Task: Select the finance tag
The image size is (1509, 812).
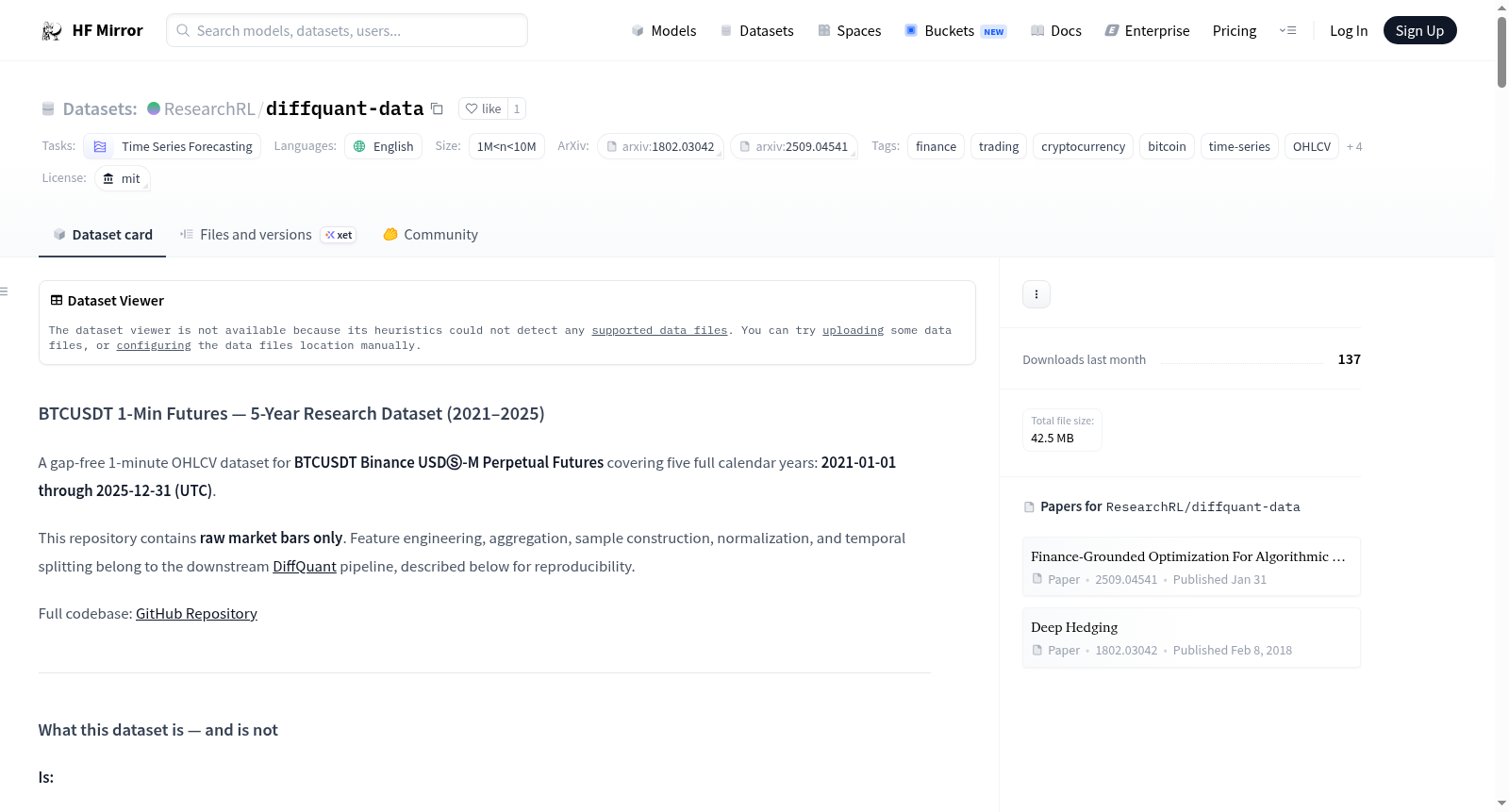Action: (936, 146)
